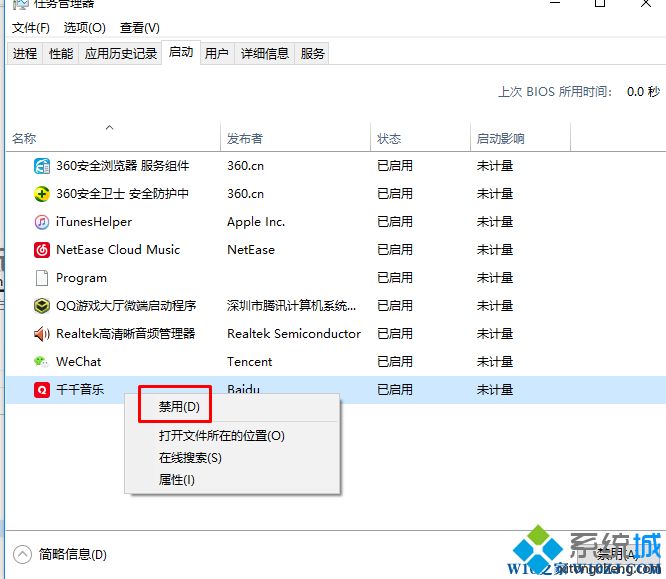Image resolution: width=666 pixels, height=579 pixels.
Task: Click the NetEase Cloud Music red icon
Action: 42,250
